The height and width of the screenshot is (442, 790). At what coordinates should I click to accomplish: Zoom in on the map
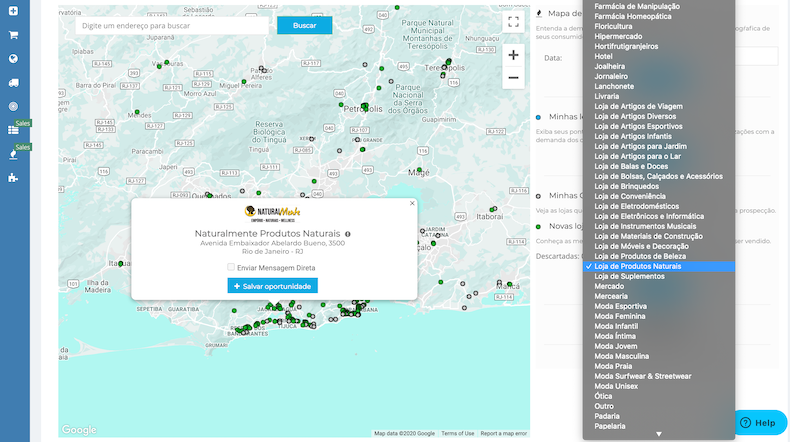click(x=513, y=55)
